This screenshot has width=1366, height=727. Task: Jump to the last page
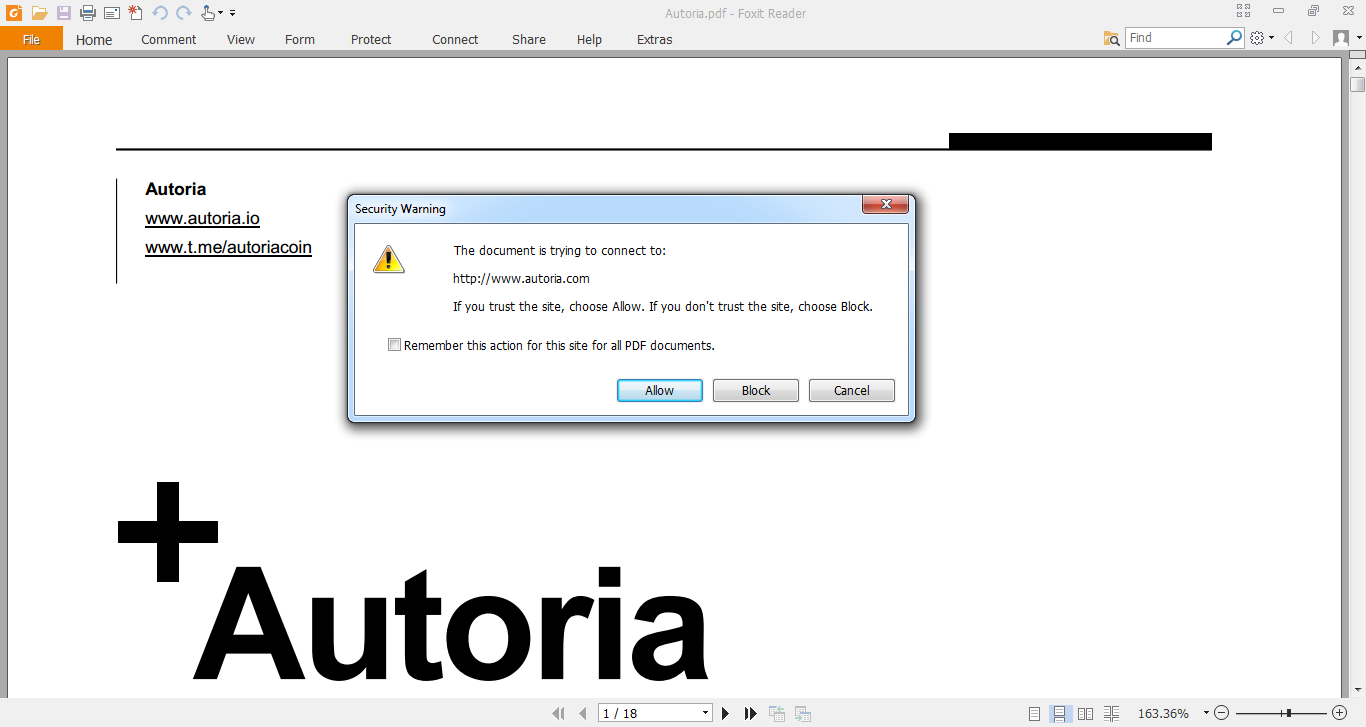click(x=751, y=713)
